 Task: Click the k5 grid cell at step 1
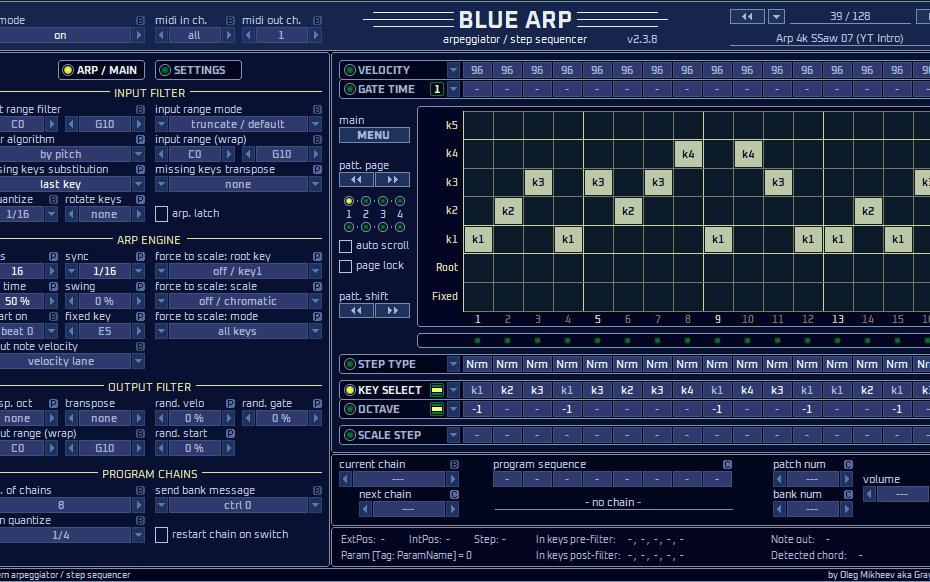(478, 126)
